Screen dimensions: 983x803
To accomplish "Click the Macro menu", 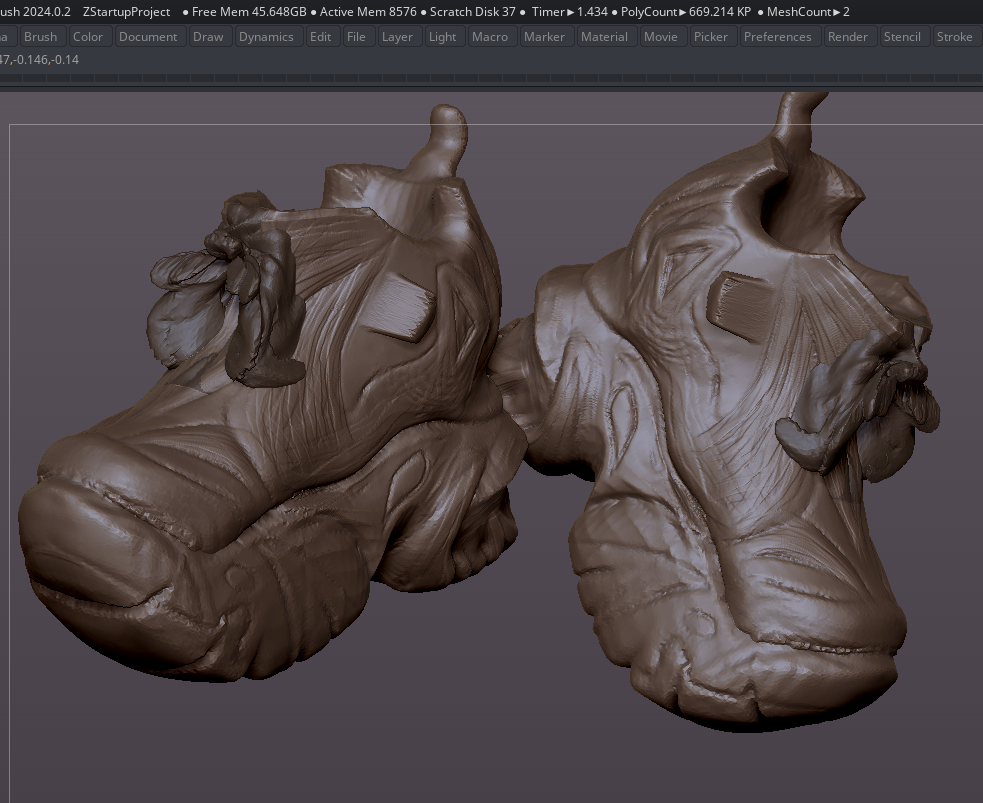I will [x=490, y=37].
